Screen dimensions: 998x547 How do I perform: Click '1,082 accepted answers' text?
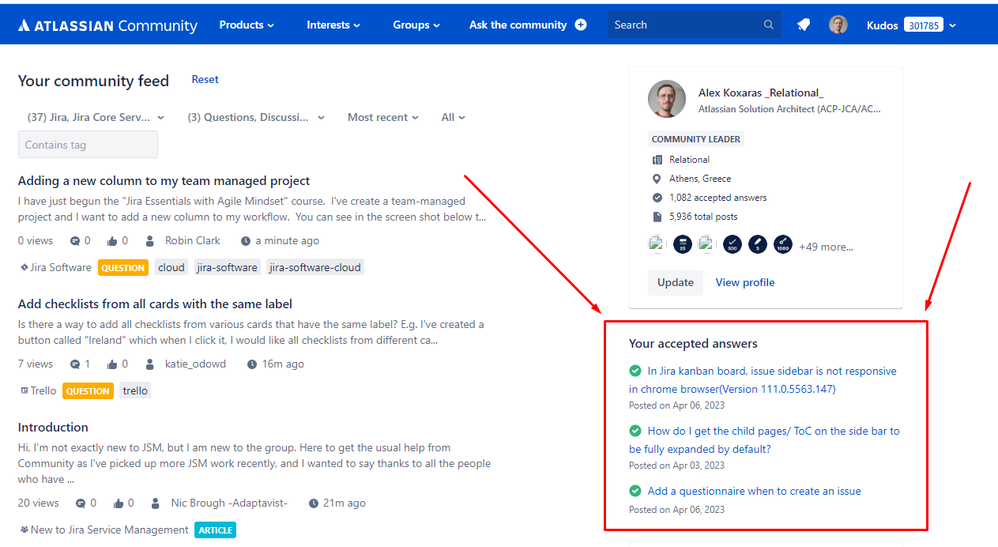(x=718, y=197)
